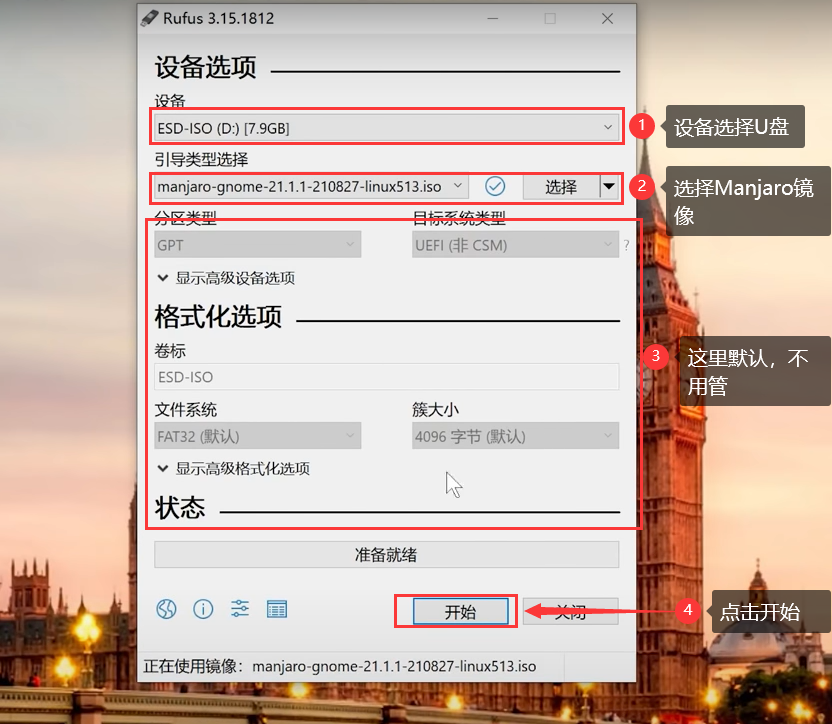The width and height of the screenshot is (832, 724).
Task: Open the settings sliders icon
Action: tap(240, 608)
